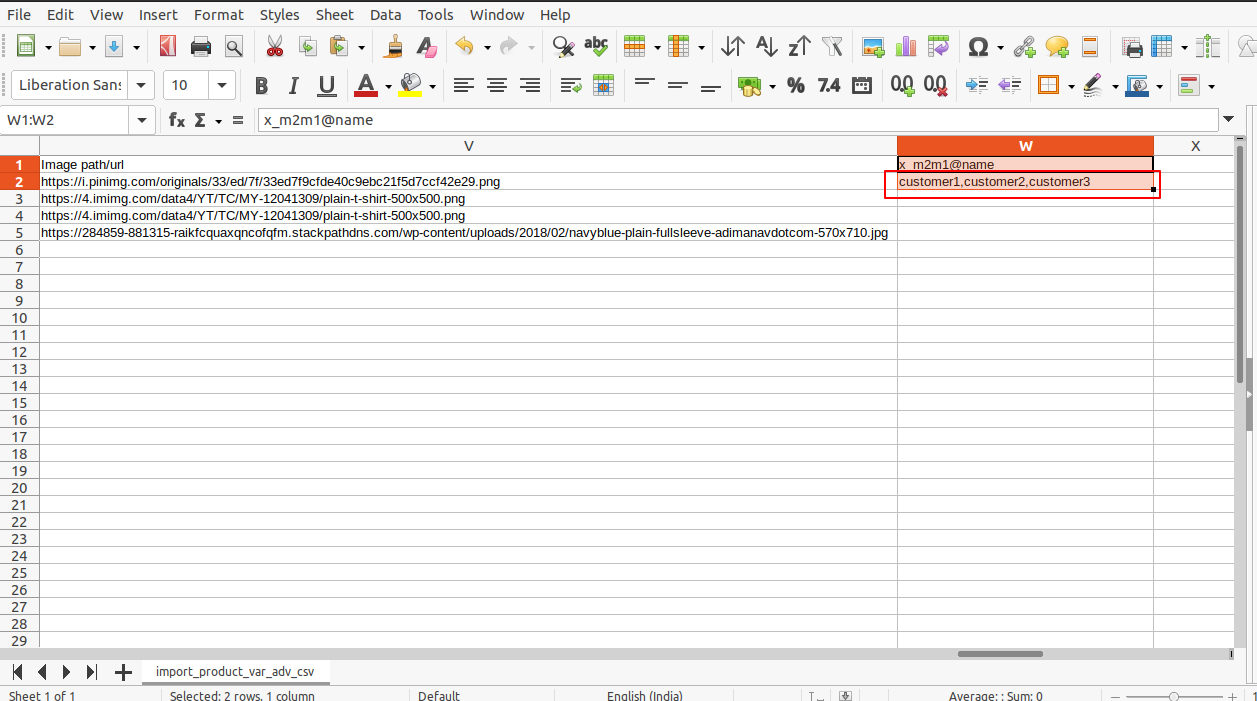Open the Liberation Sans font name dropdown
This screenshot has width=1257, height=701.
click(x=142, y=86)
